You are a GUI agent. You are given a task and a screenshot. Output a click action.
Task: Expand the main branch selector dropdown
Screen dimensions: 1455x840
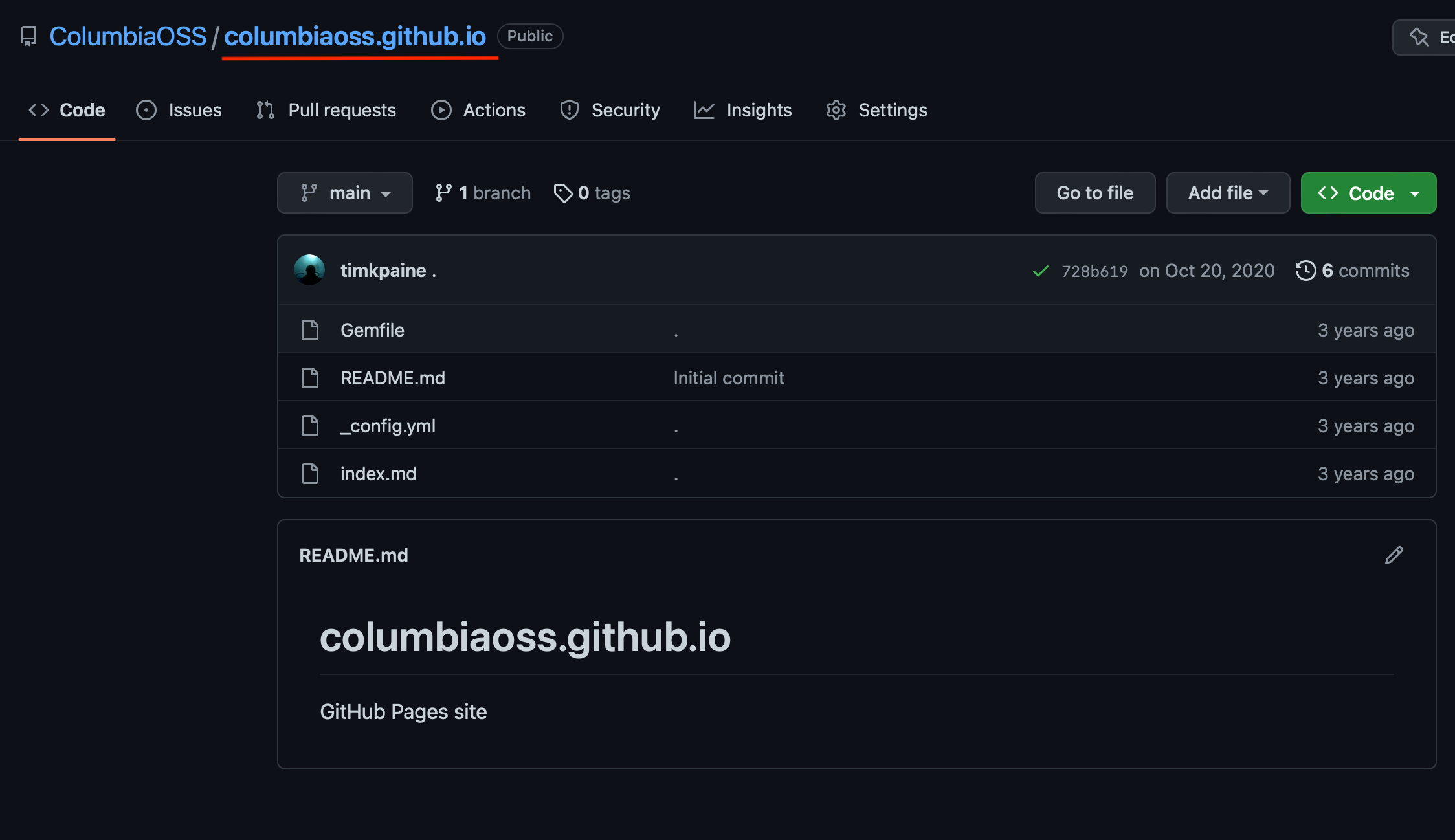tap(345, 193)
